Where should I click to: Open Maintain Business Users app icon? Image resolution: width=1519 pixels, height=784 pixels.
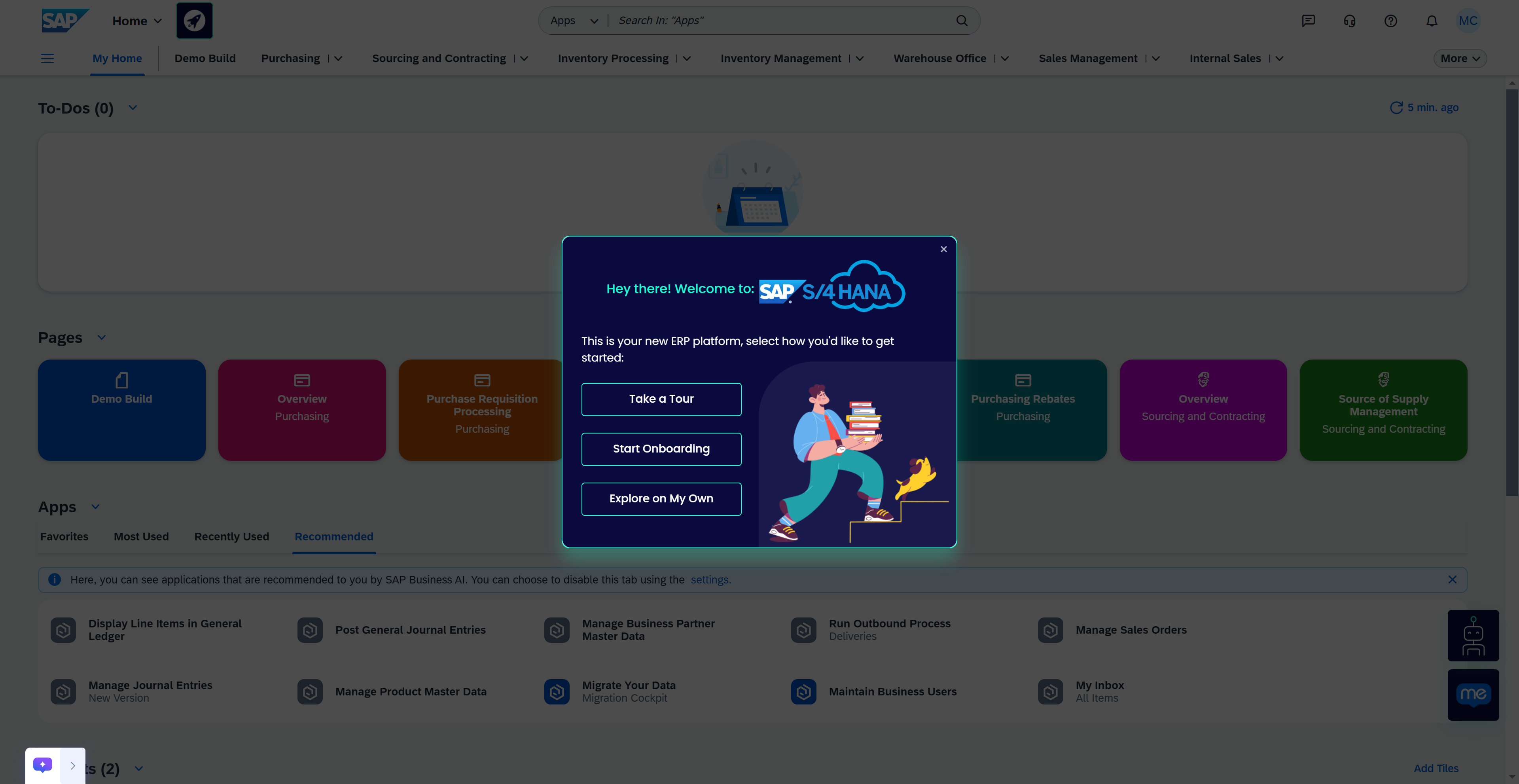coord(804,691)
